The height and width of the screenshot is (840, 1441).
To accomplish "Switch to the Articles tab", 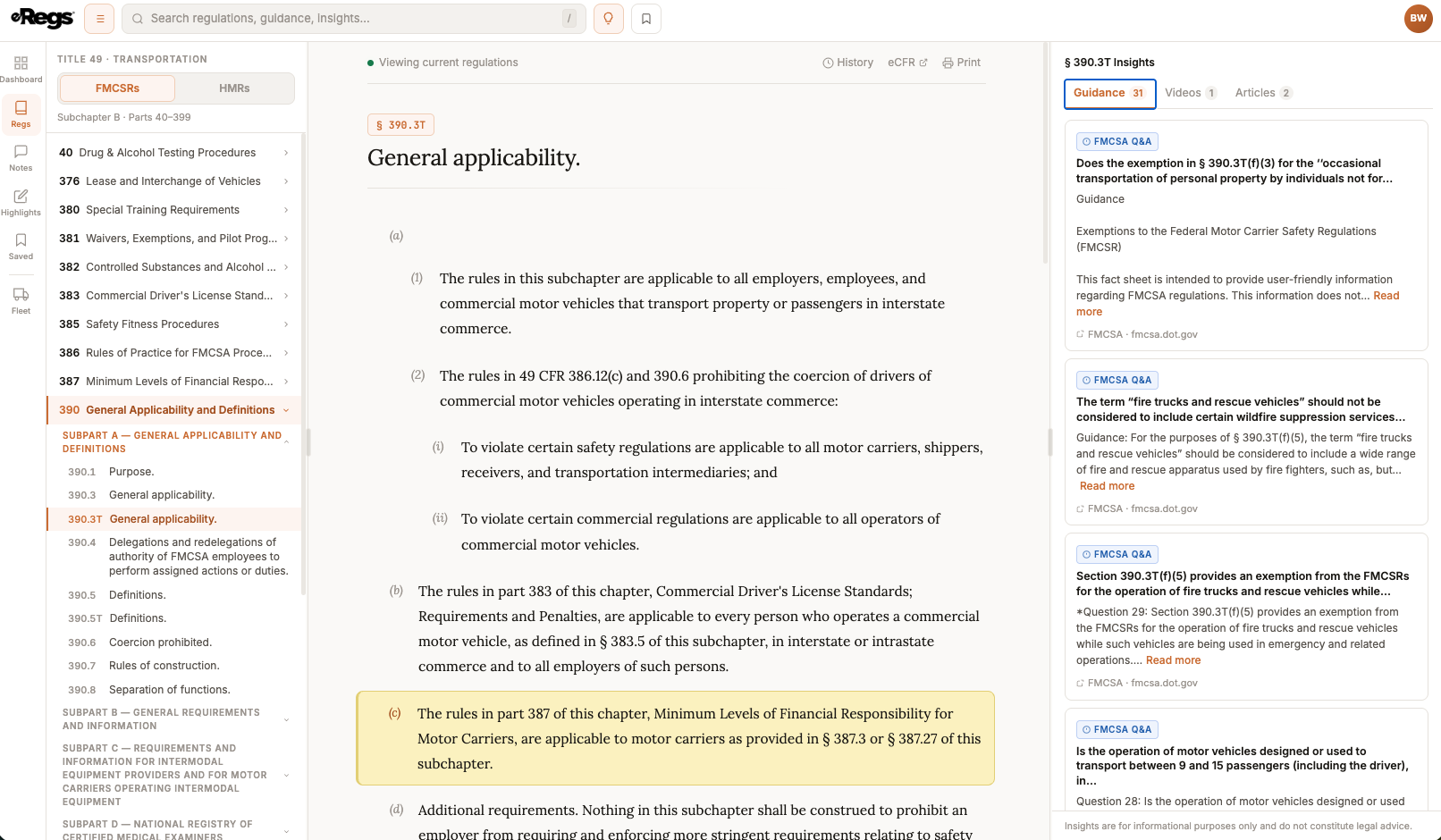I will coord(1263,93).
